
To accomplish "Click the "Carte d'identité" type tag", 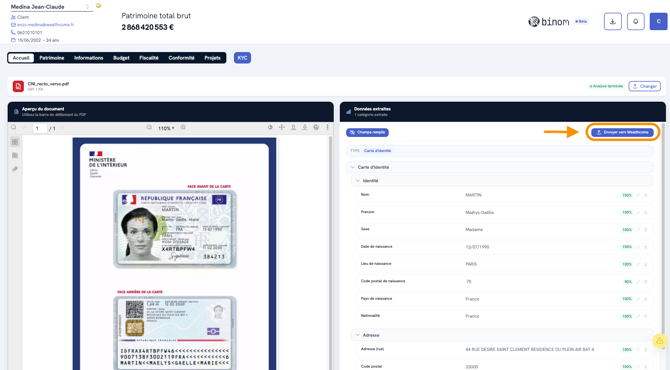I will click(x=377, y=151).
